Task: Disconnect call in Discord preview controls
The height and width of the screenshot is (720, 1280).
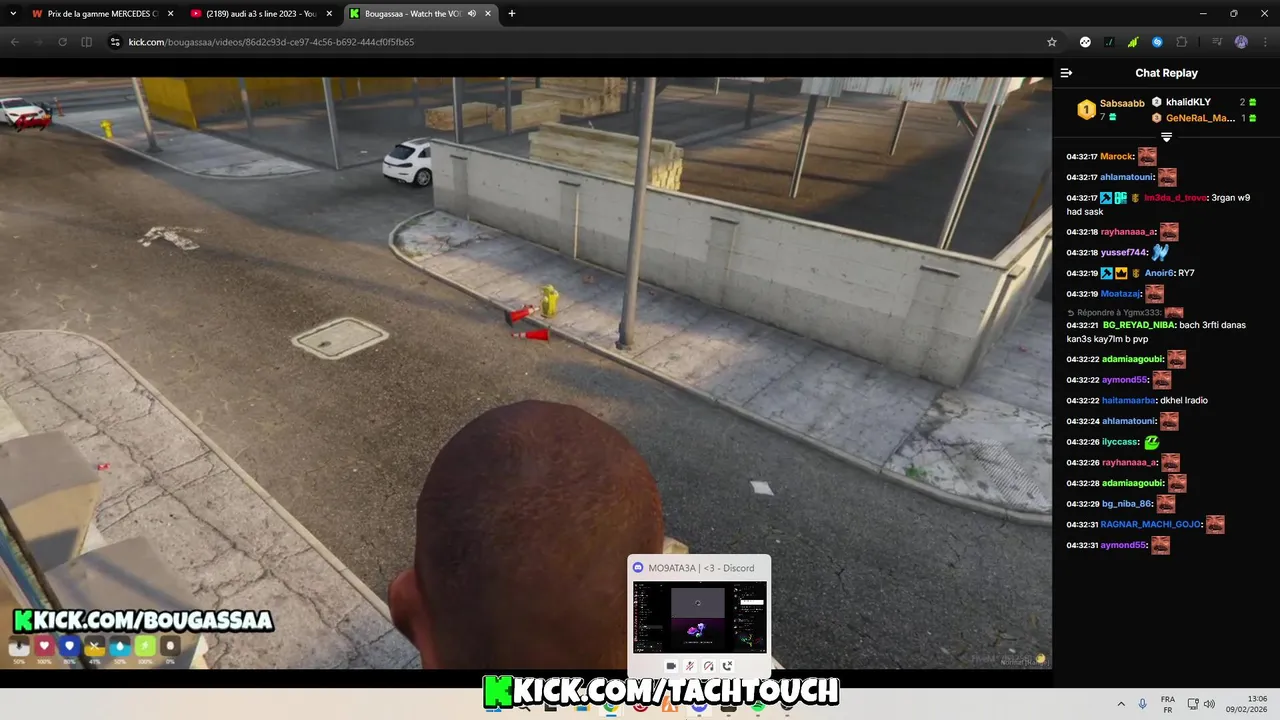Action: [x=727, y=666]
